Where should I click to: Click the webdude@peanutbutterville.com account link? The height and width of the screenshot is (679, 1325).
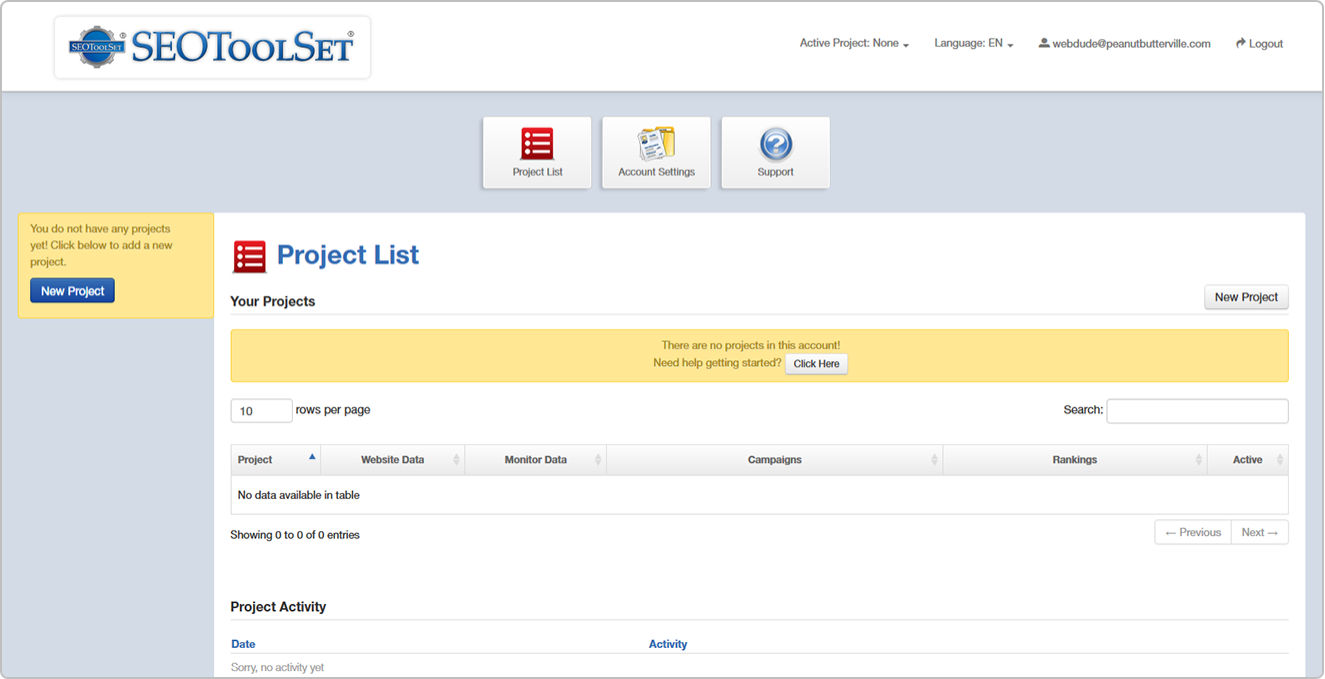1124,44
